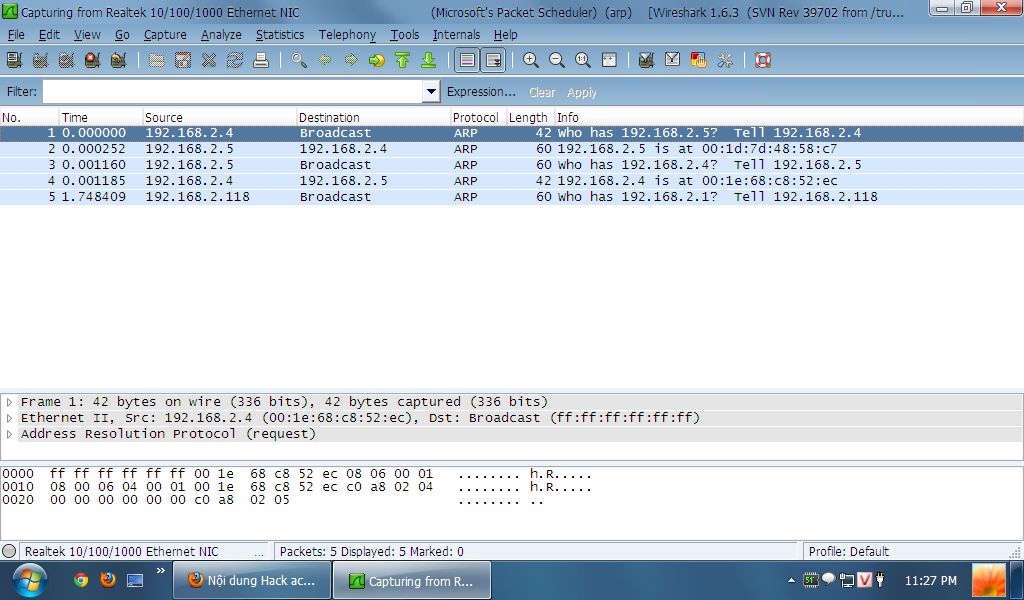Open the Statistics menu

(279, 34)
